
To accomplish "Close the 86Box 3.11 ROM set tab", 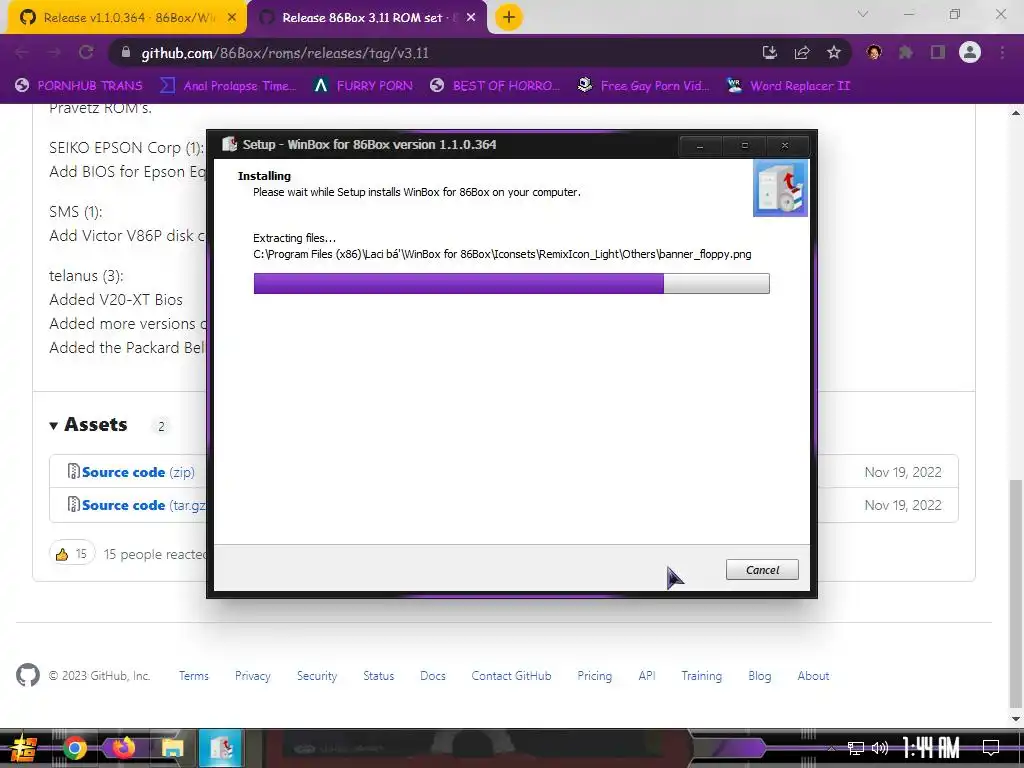I will (471, 18).
